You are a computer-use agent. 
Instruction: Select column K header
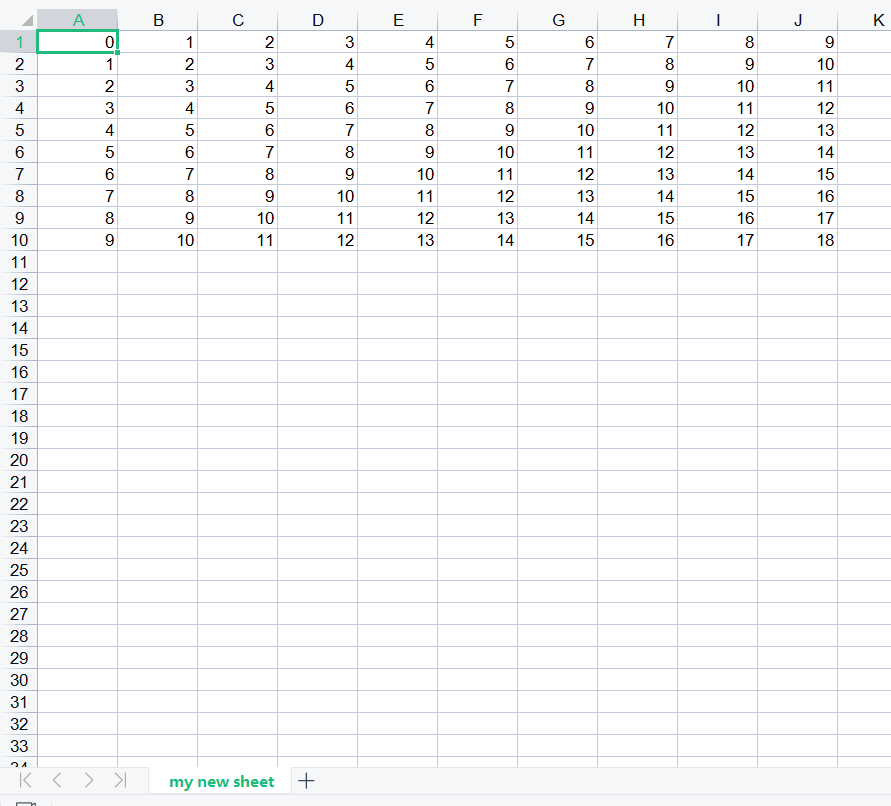864,20
